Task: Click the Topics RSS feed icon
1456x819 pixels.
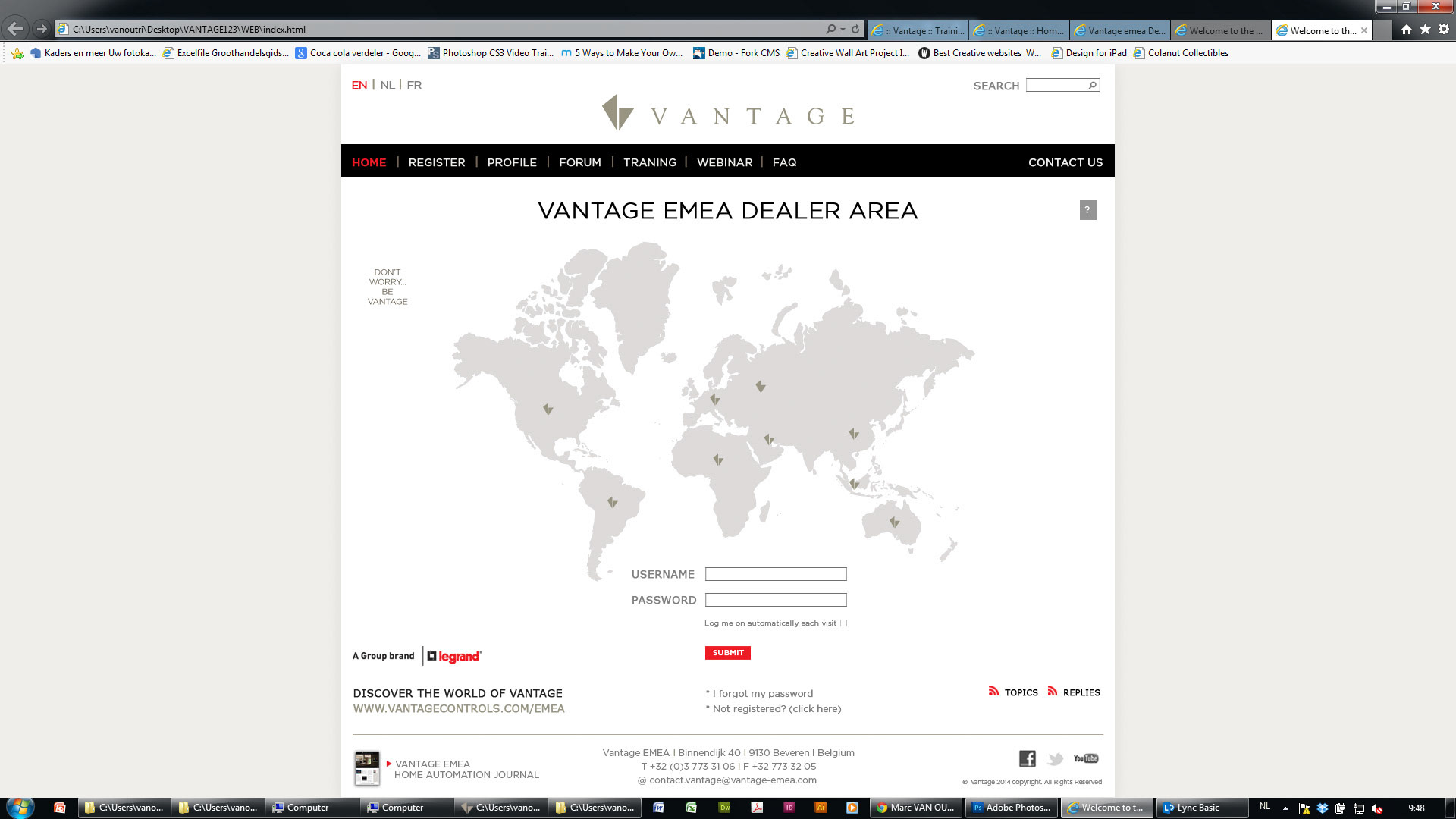Action: tap(993, 691)
